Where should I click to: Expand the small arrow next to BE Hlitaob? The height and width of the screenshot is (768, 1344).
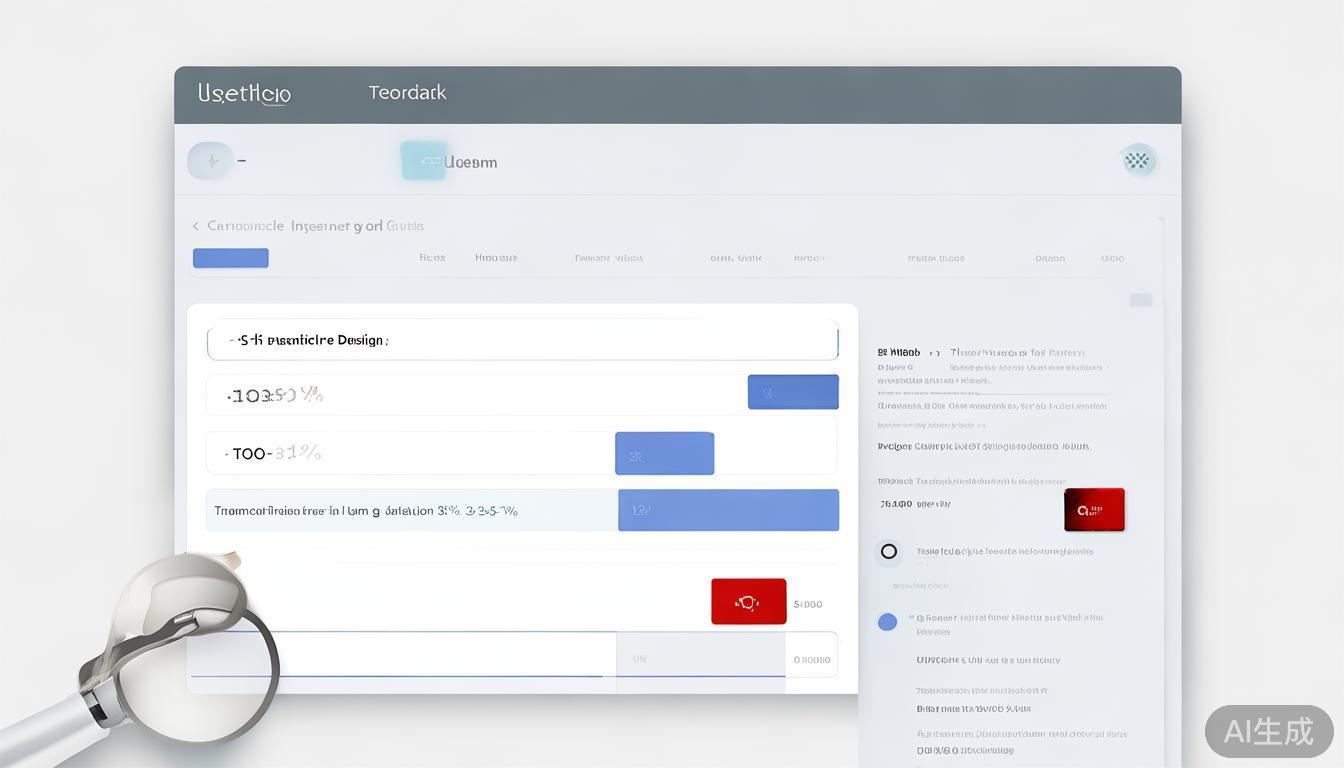(934, 353)
